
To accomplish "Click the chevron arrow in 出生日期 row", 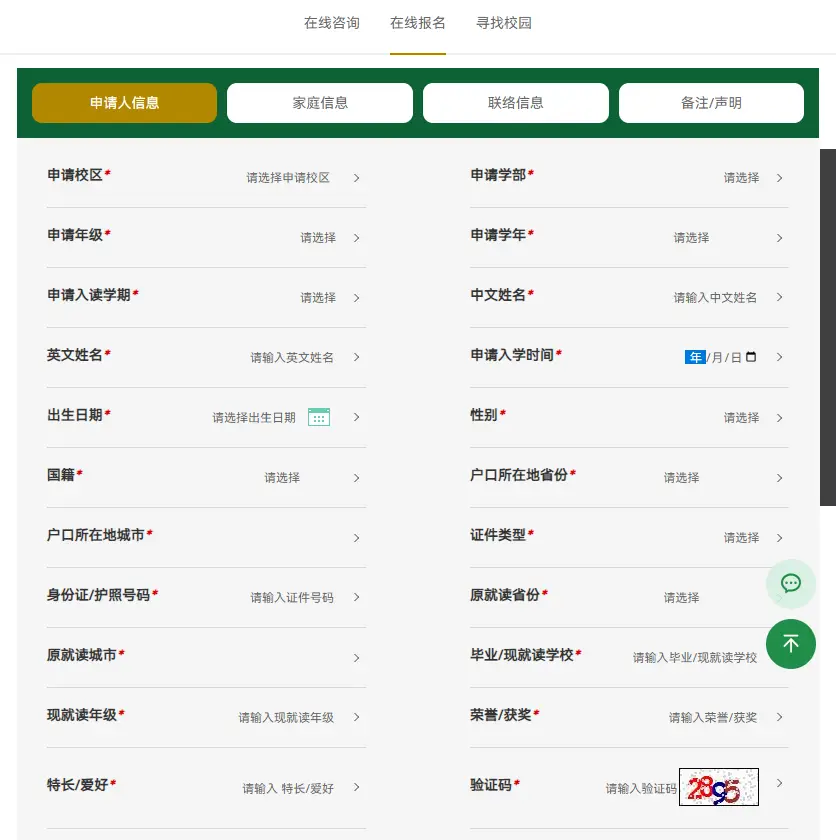I will click(357, 417).
